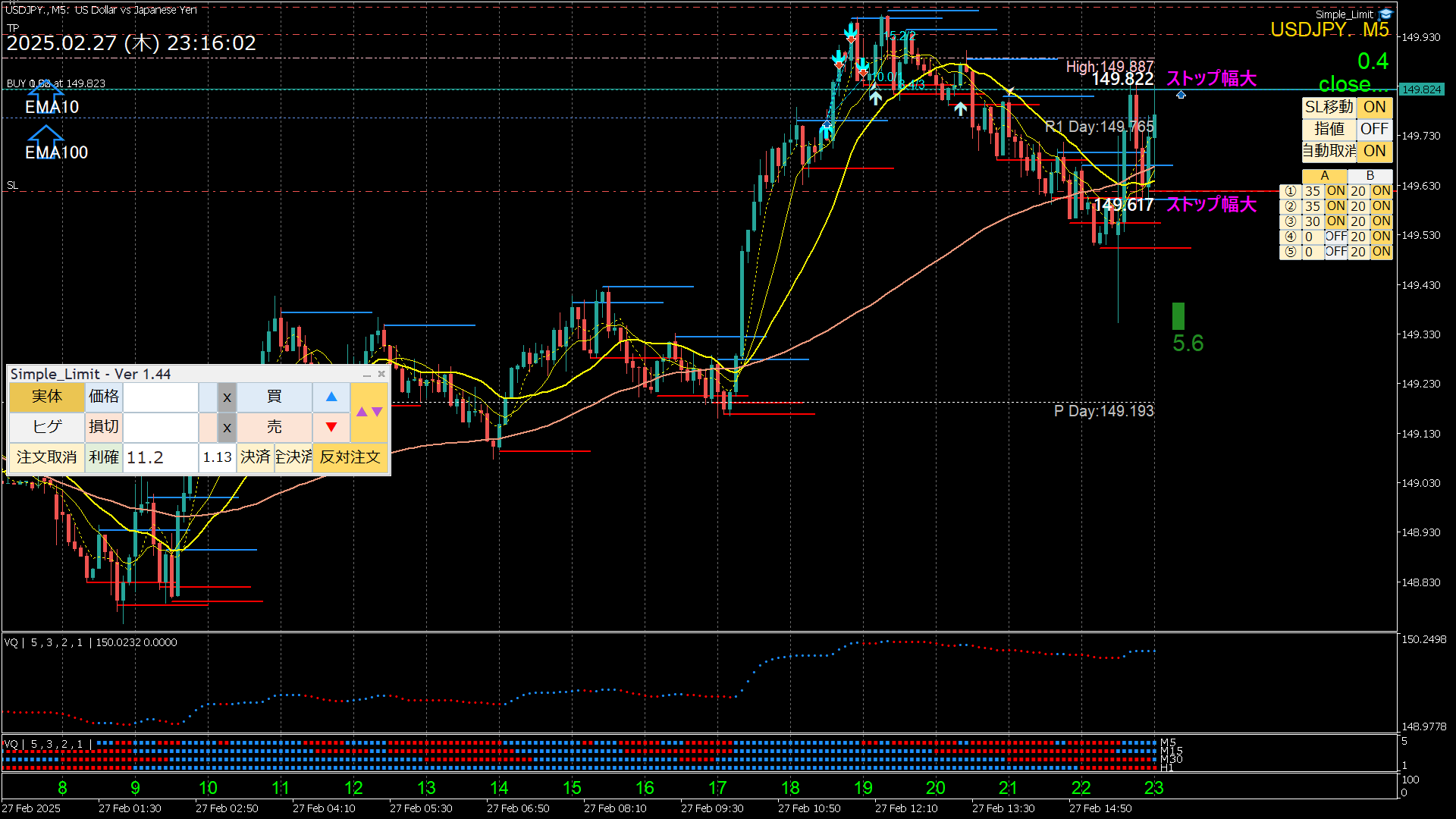Toggle 指値 OFF switch
Image resolution: width=1456 pixels, height=819 pixels.
click(x=1374, y=129)
